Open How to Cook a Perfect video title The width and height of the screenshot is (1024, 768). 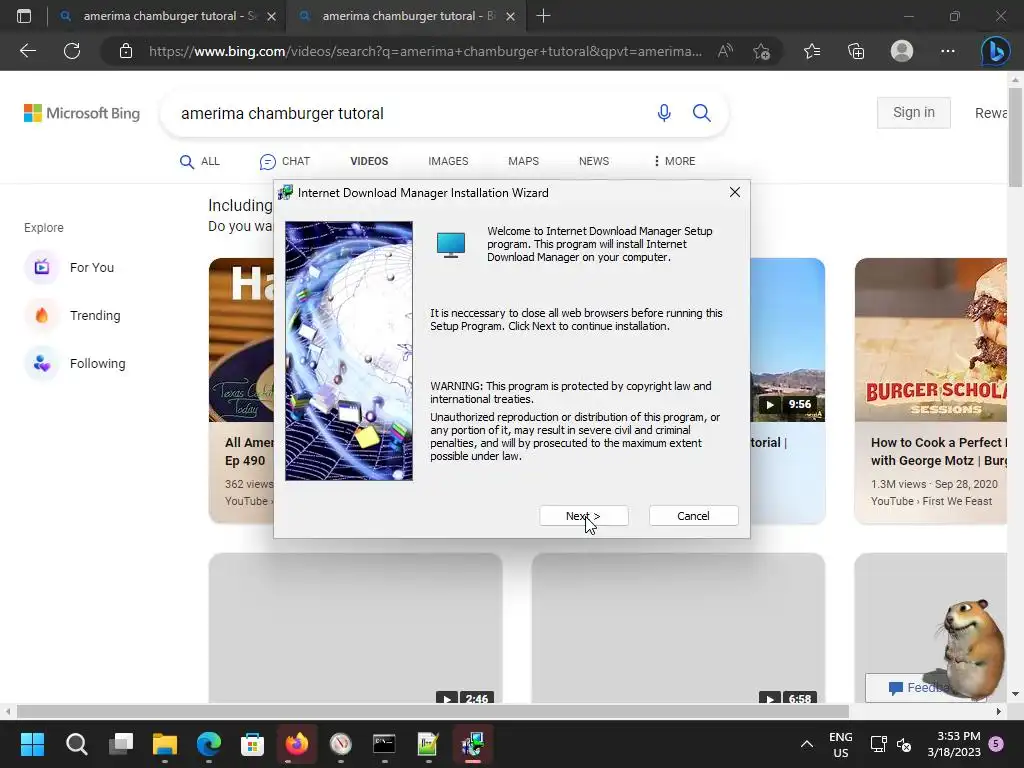tap(938, 451)
